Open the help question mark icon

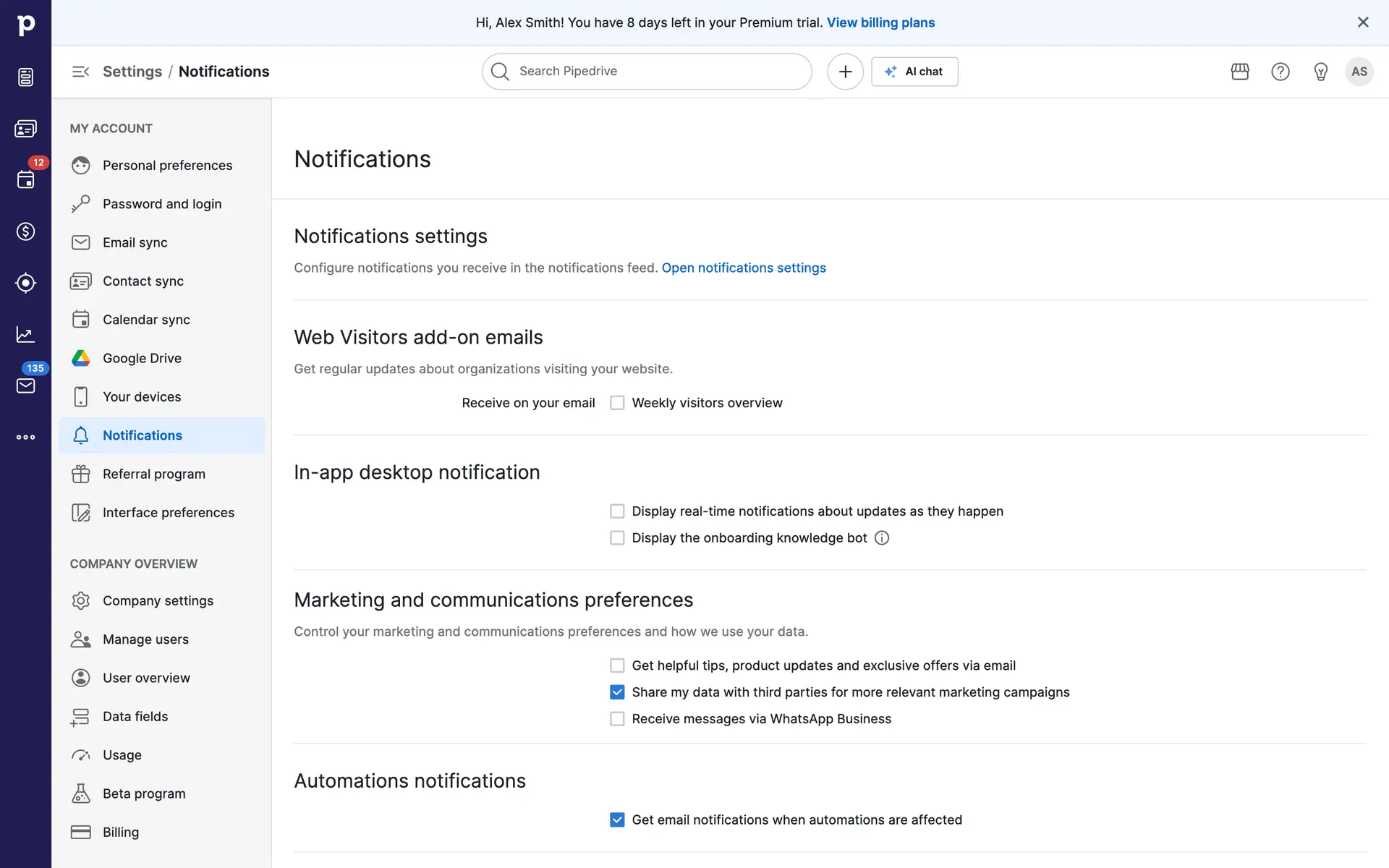point(1280,72)
